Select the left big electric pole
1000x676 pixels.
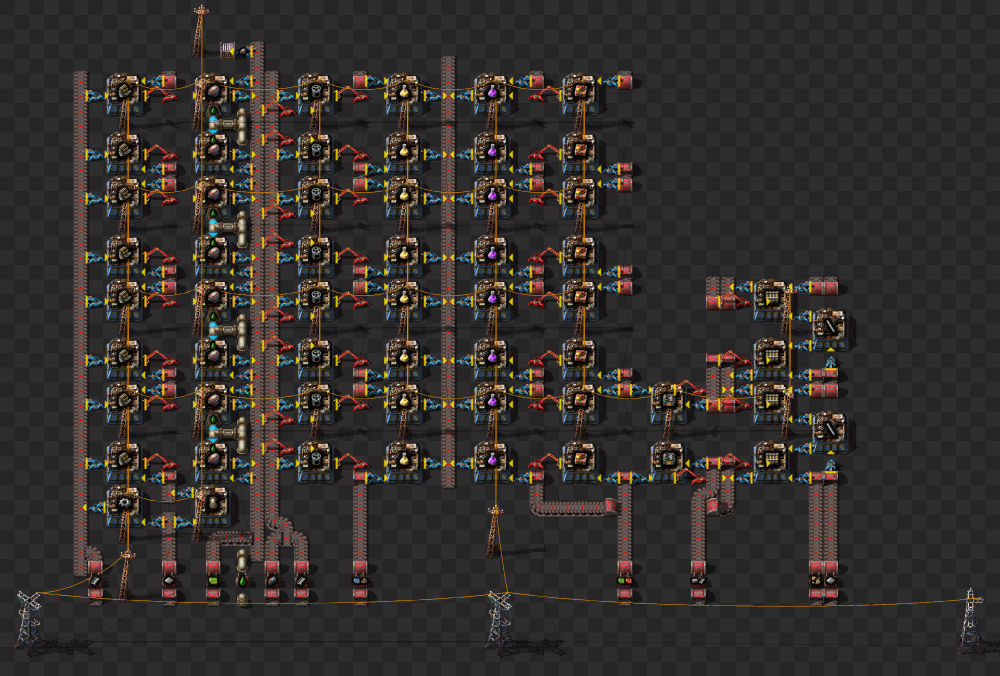tap(28, 619)
